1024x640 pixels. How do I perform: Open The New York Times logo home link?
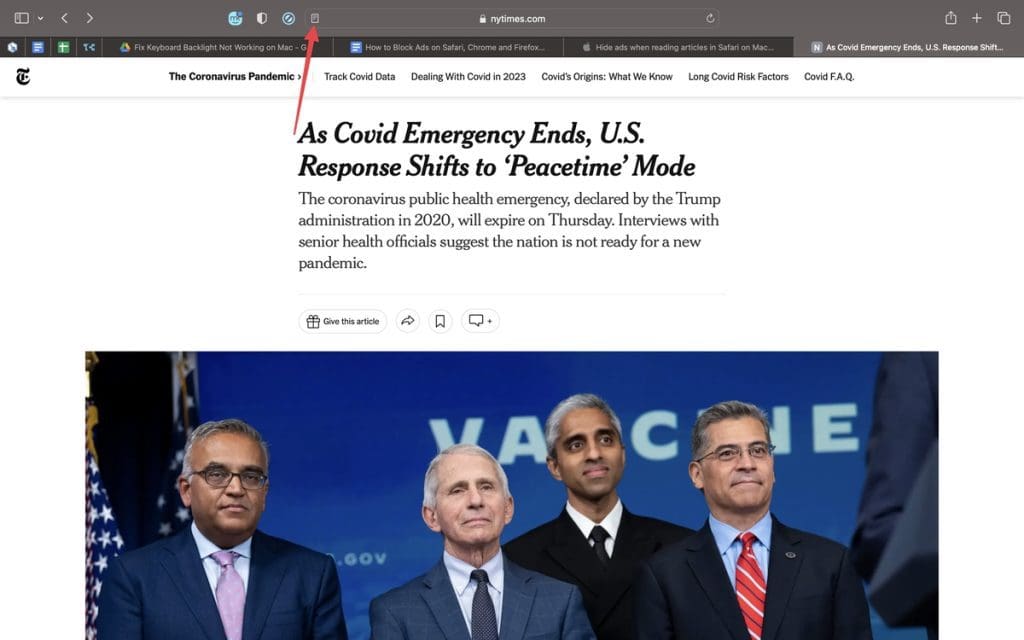coord(23,77)
